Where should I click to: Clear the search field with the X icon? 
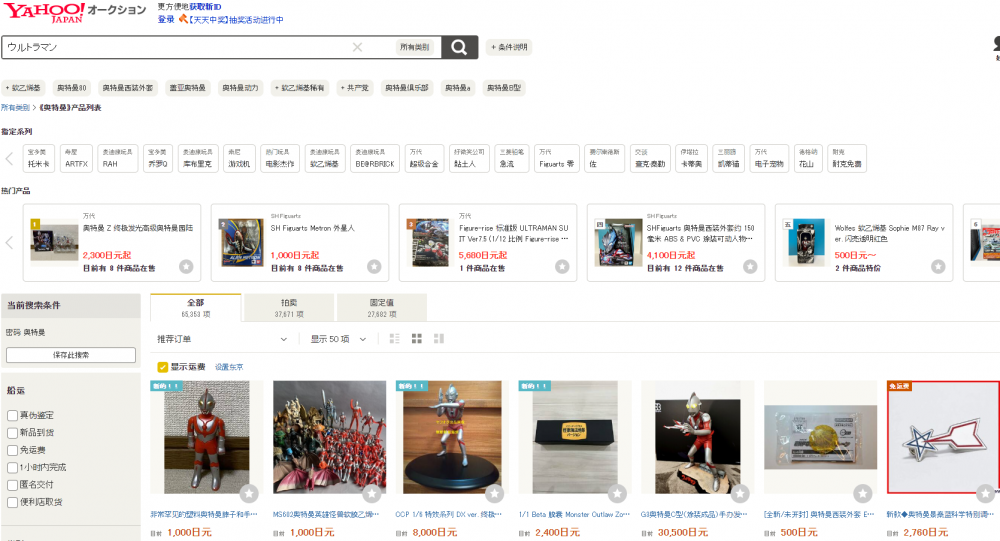[x=357, y=47]
